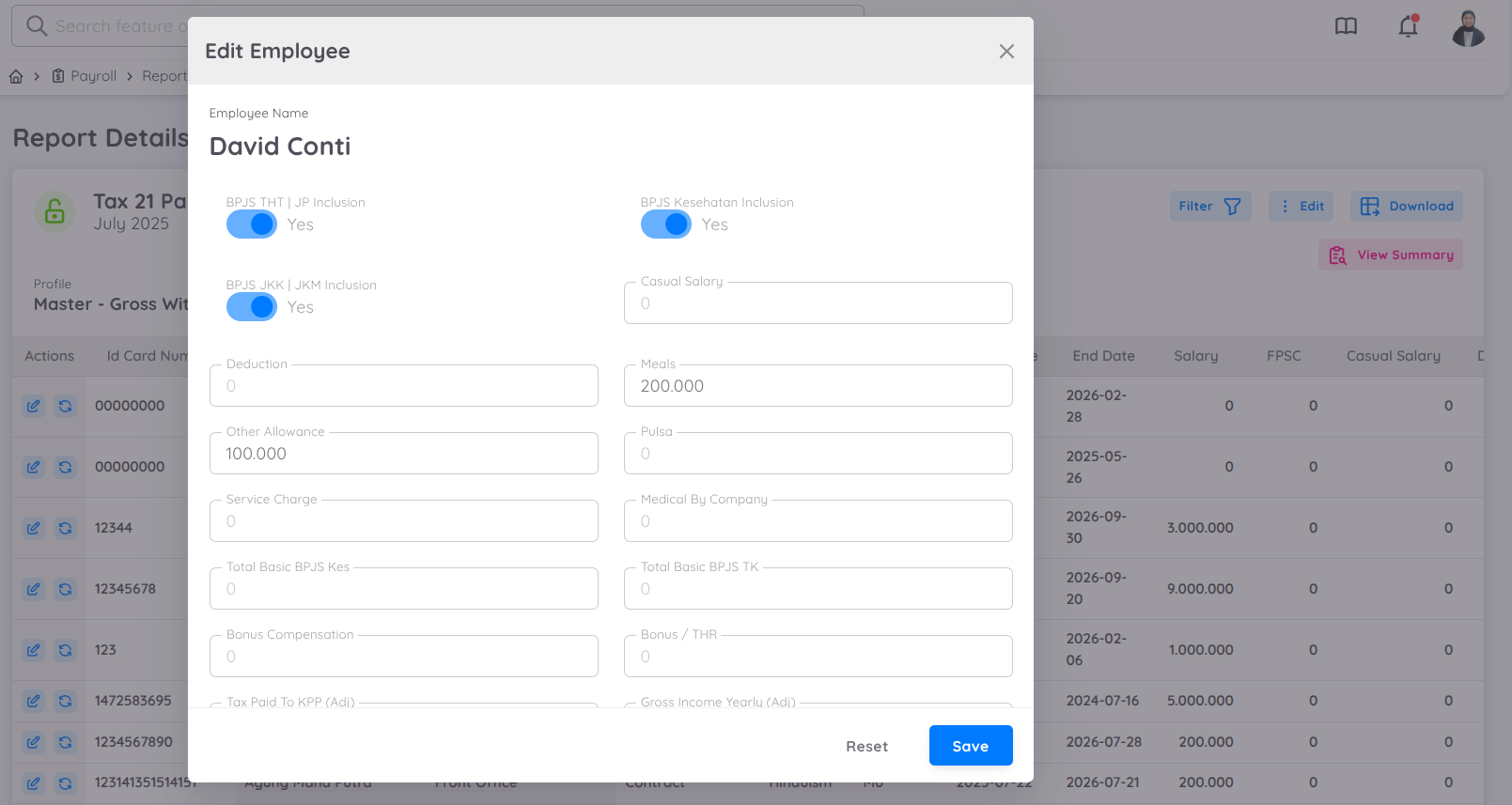Click the Deduction input field
1512x805 pixels.
404,386
